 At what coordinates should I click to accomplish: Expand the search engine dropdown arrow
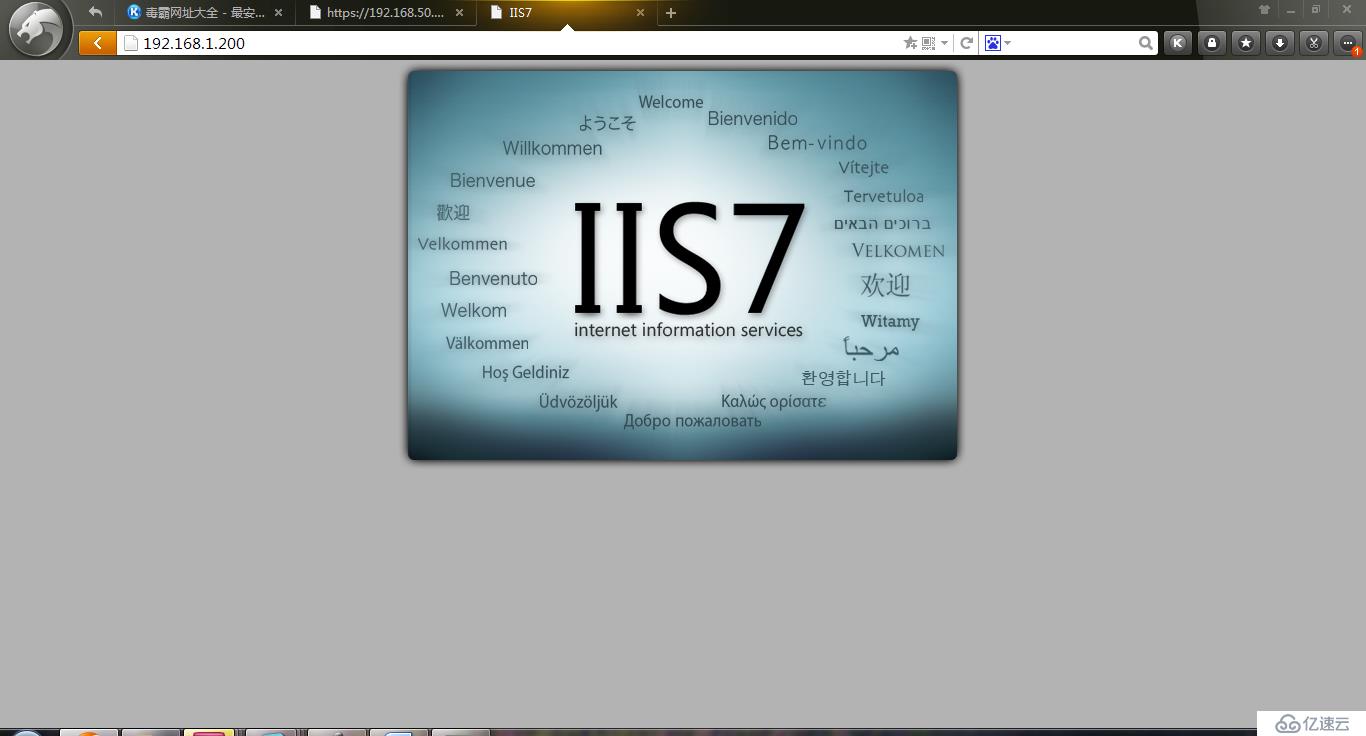click(1007, 43)
